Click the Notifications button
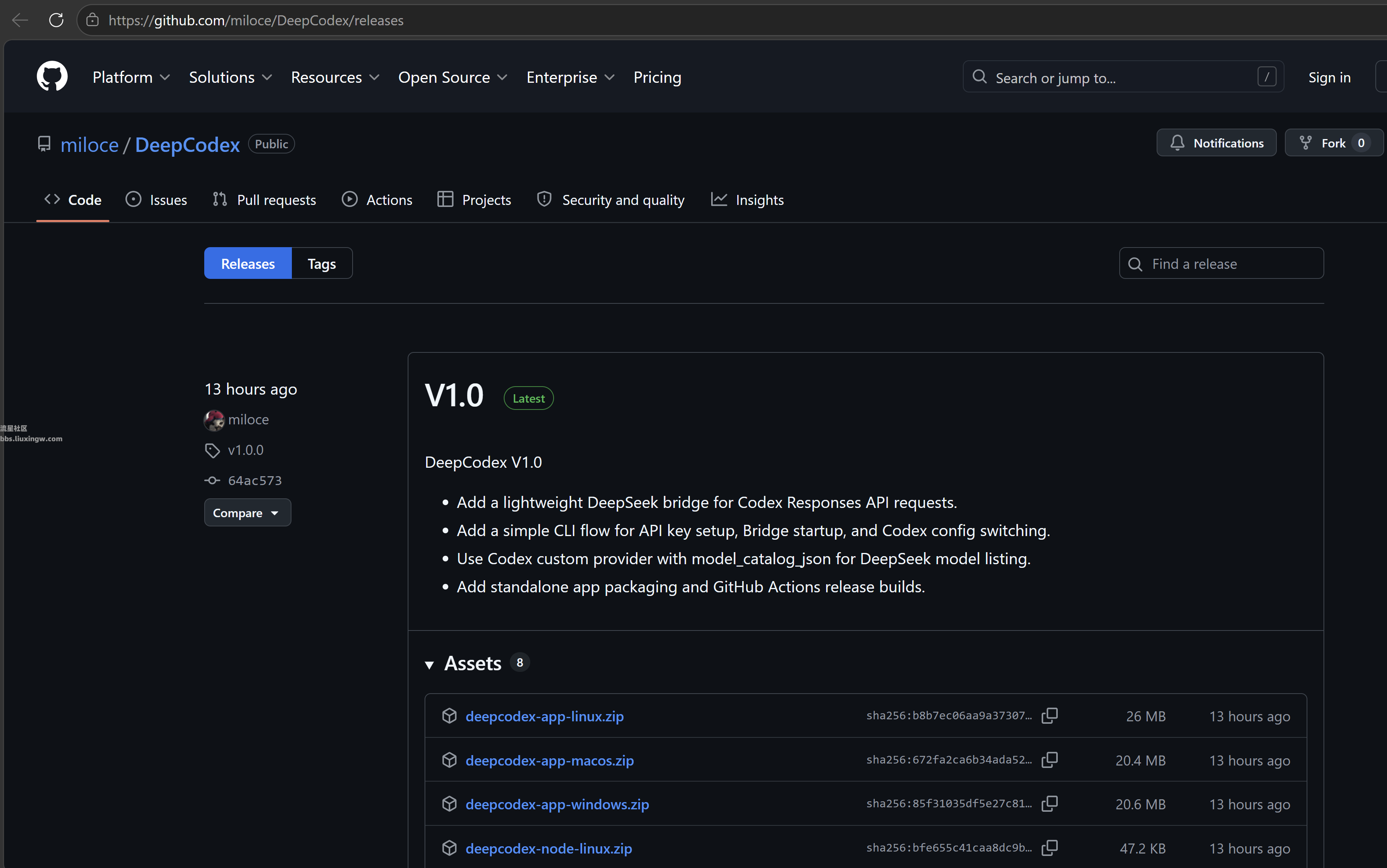Screen dimensions: 1387x868 tap(1217, 143)
